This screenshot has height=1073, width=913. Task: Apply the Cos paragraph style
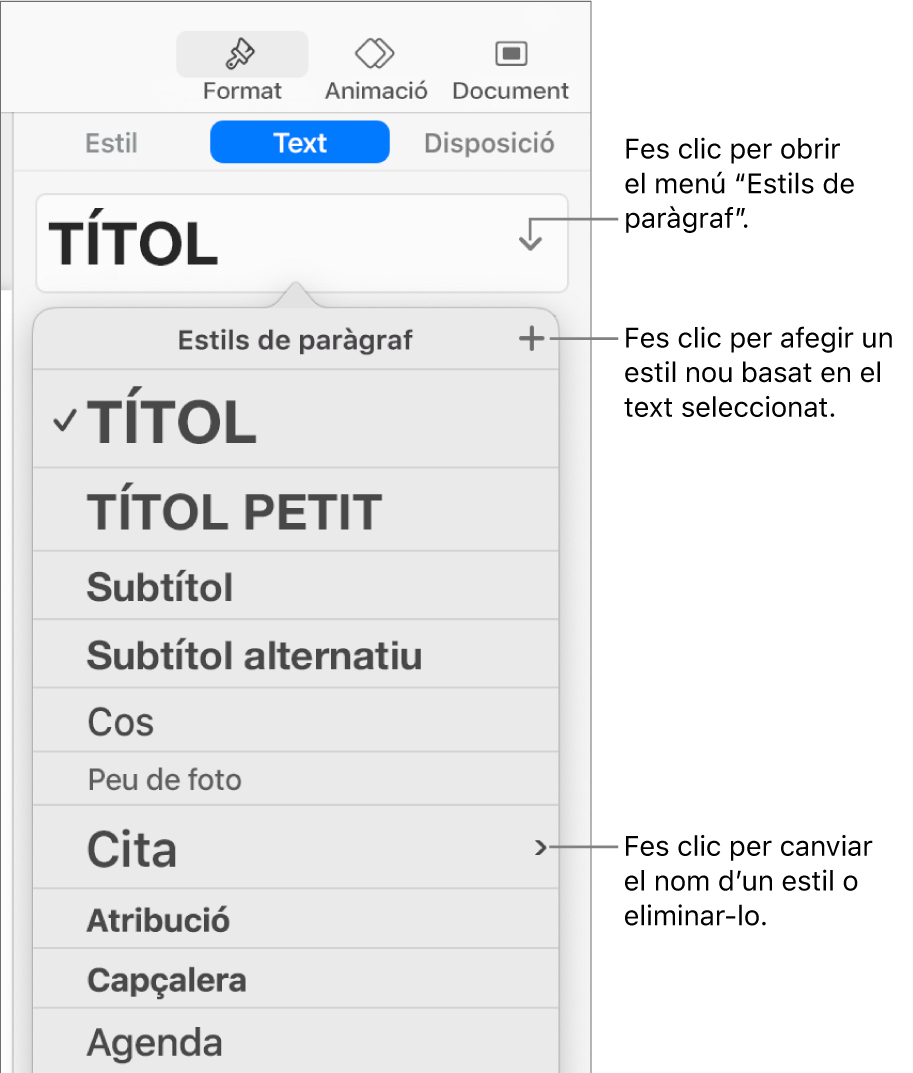coord(121,722)
